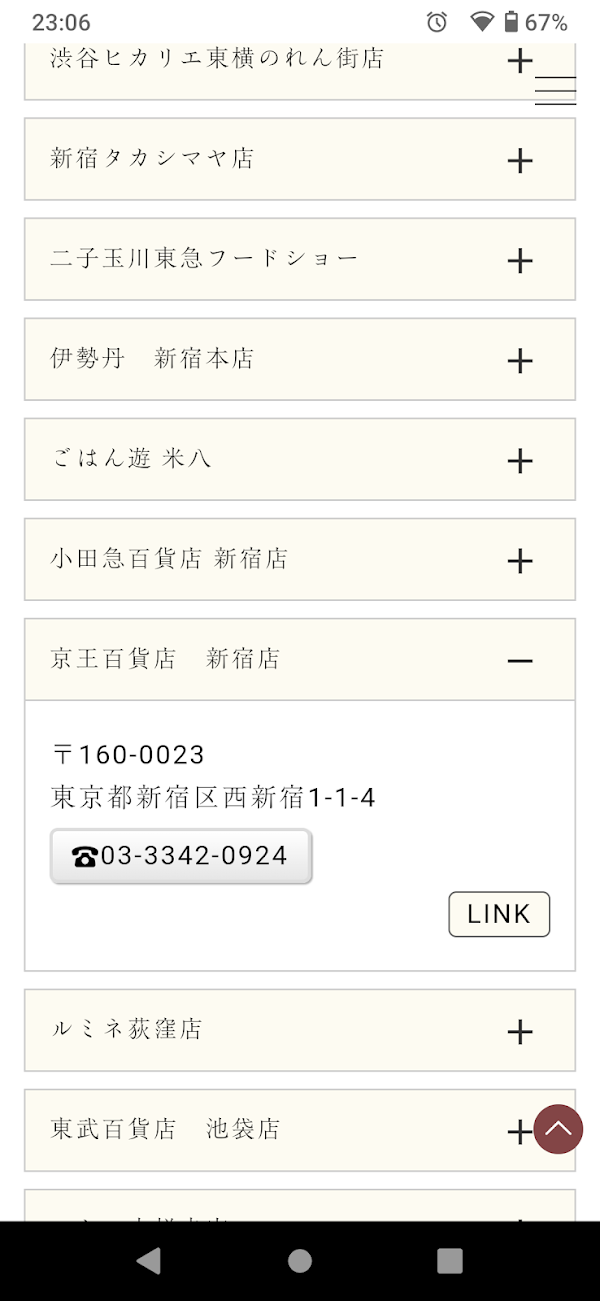The width and height of the screenshot is (600, 1301).
Task: Expand 伊勢丹 新宿本店 with plus icon
Action: (520, 360)
